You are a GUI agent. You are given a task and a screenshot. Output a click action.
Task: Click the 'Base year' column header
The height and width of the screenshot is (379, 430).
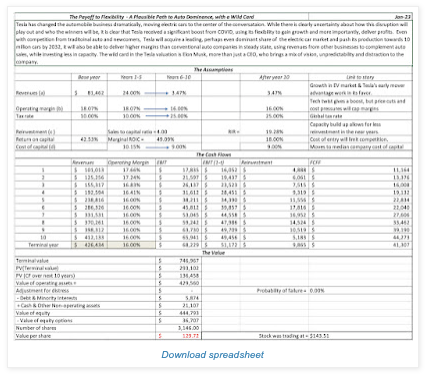(x=89, y=77)
